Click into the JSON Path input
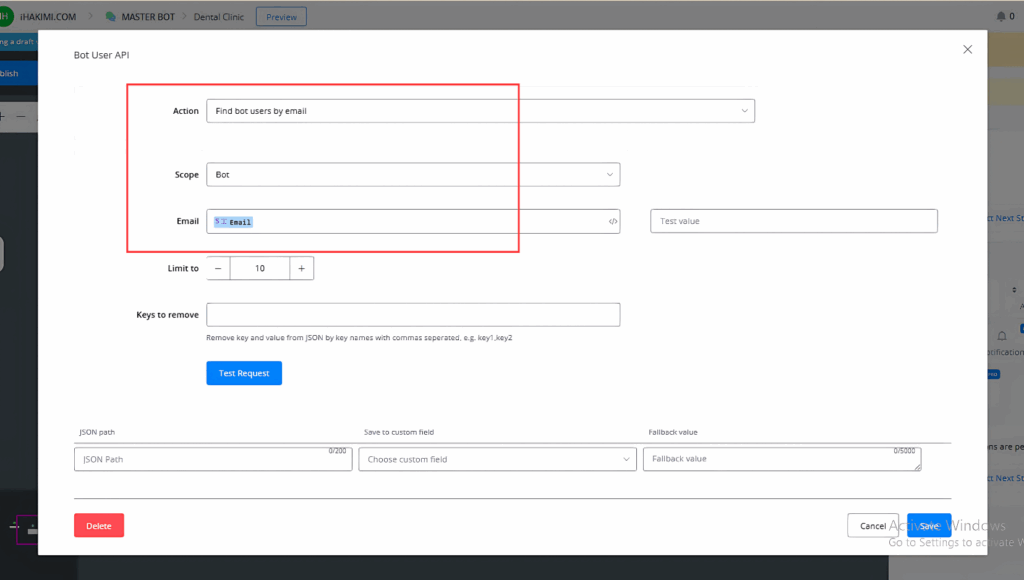Image resolution: width=1024 pixels, height=580 pixels. (x=211, y=459)
